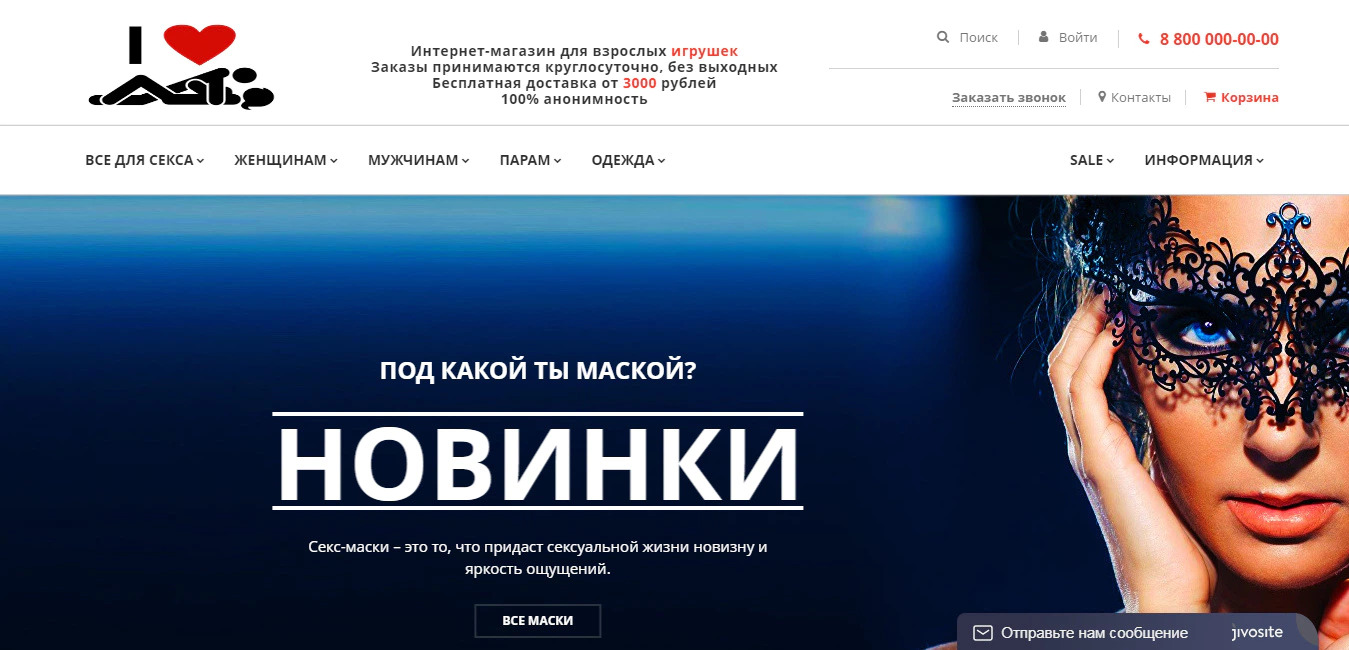Image resolution: width=1349 pixels, height=650 pixels.
Task: Click the НОВИНКИ banner heading
Action: 538,464
